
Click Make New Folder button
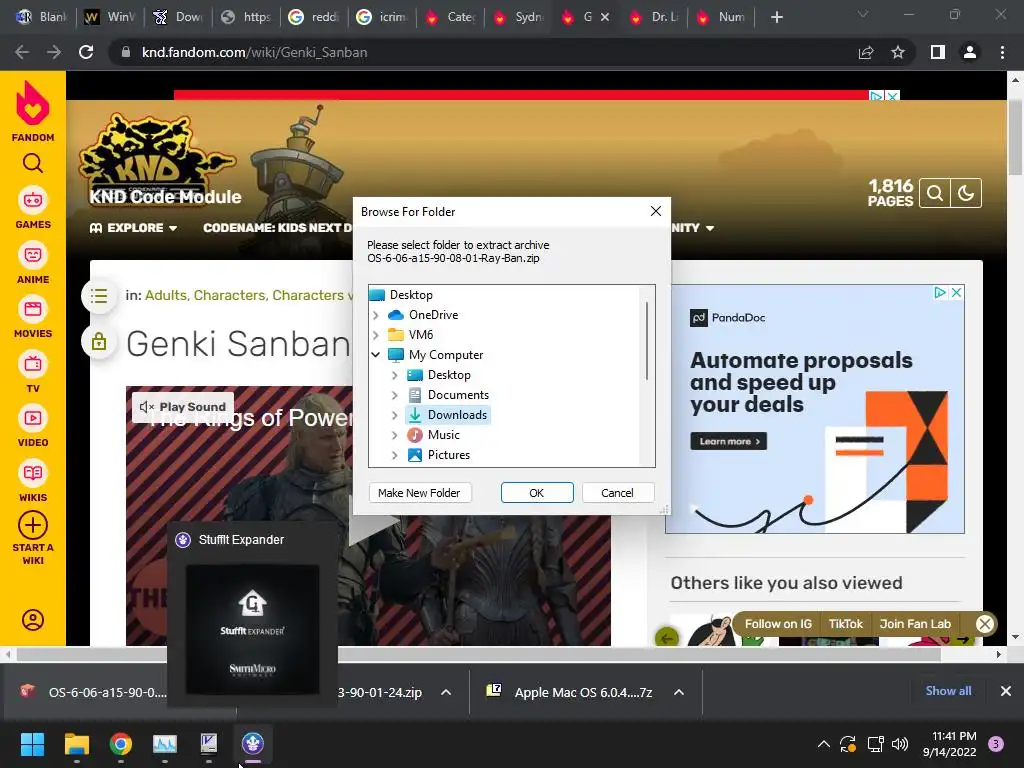[x=419, y=493]
